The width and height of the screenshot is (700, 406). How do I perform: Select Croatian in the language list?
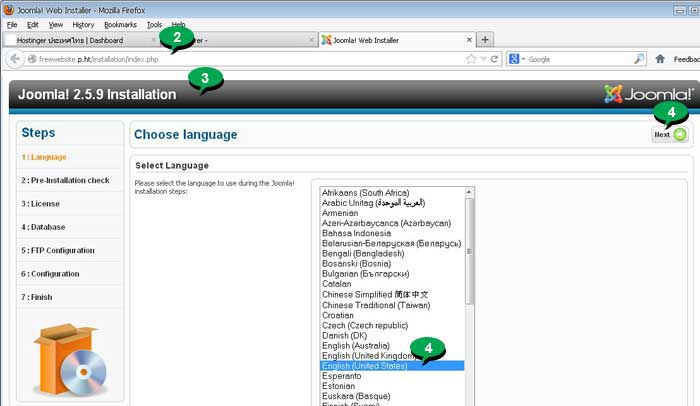pos(392,315)
